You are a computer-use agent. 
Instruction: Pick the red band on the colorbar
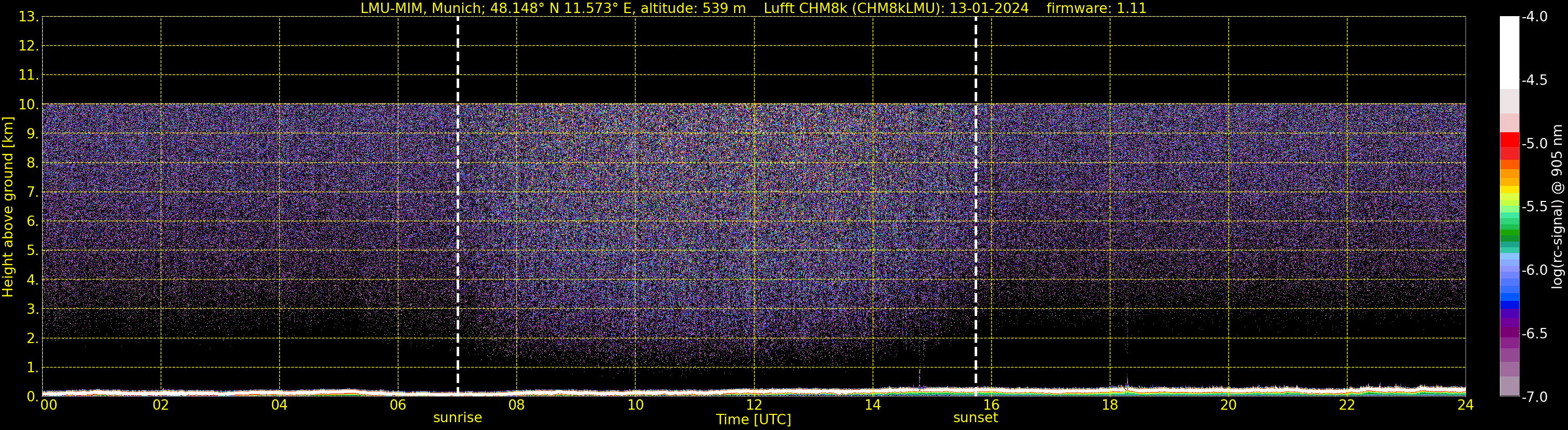click(1509, 143)
